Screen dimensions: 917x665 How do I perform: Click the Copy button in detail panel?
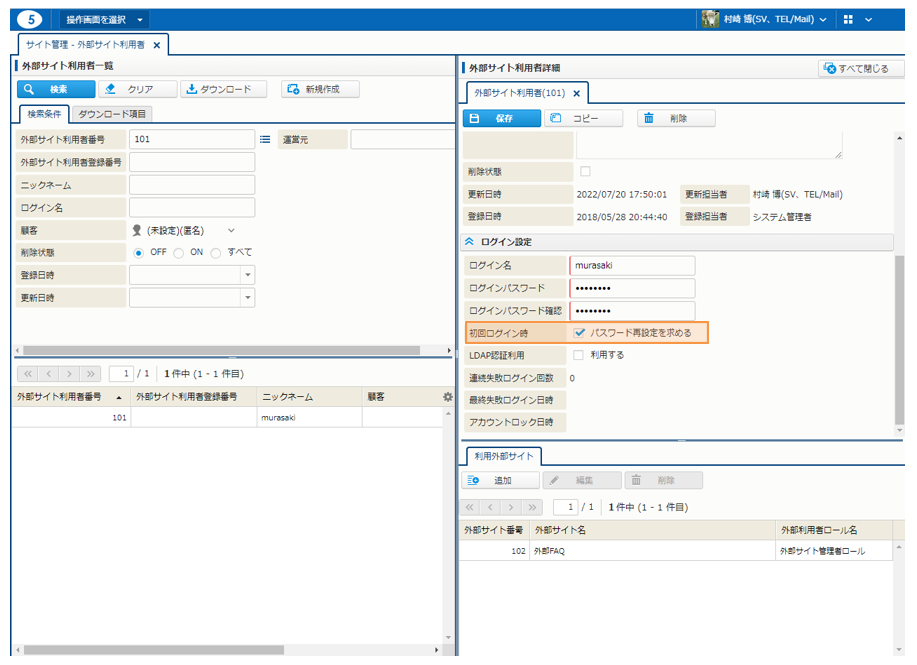click(584, 118)
